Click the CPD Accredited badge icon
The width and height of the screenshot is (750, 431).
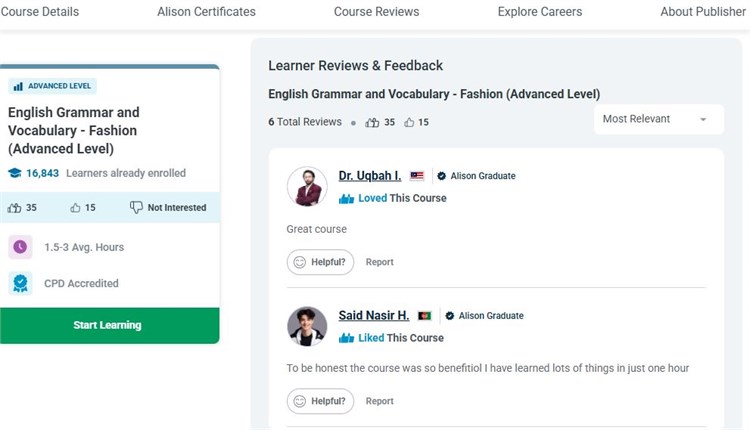click(x=20, y=283)
